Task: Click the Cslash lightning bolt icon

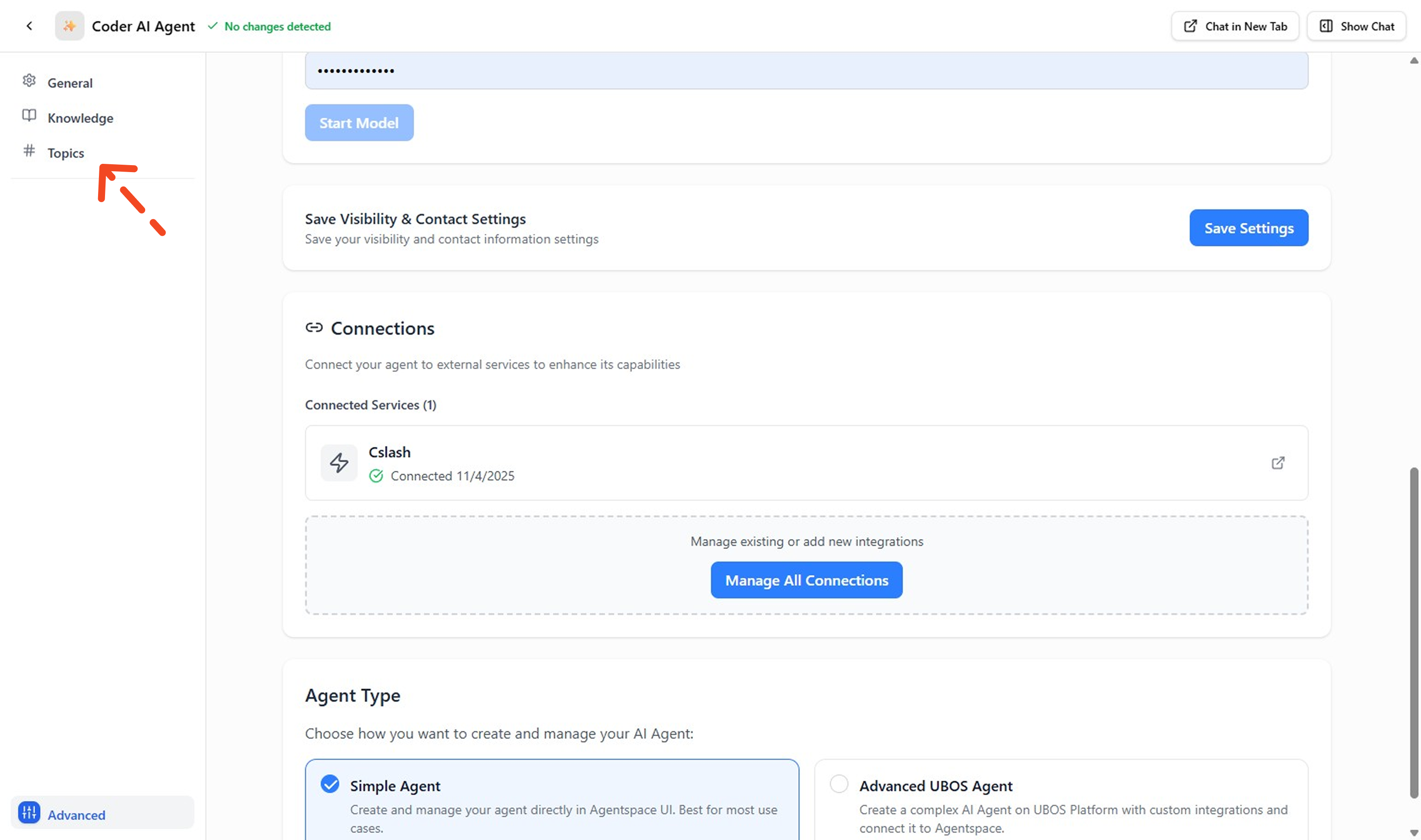Action: [x=339, y=463]
